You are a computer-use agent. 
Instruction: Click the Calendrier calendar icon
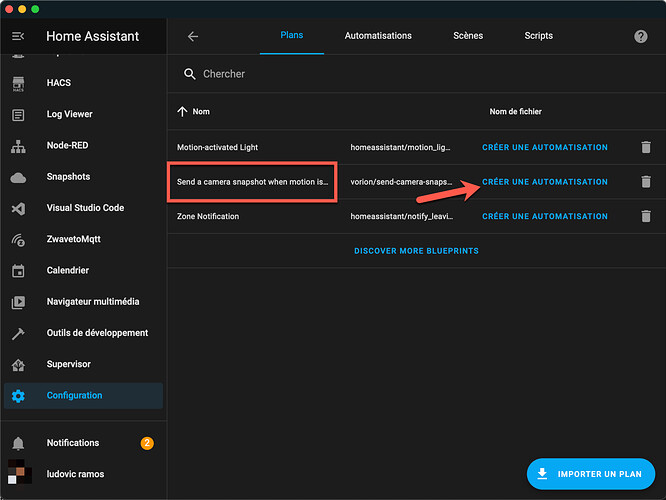click(18, 271)
